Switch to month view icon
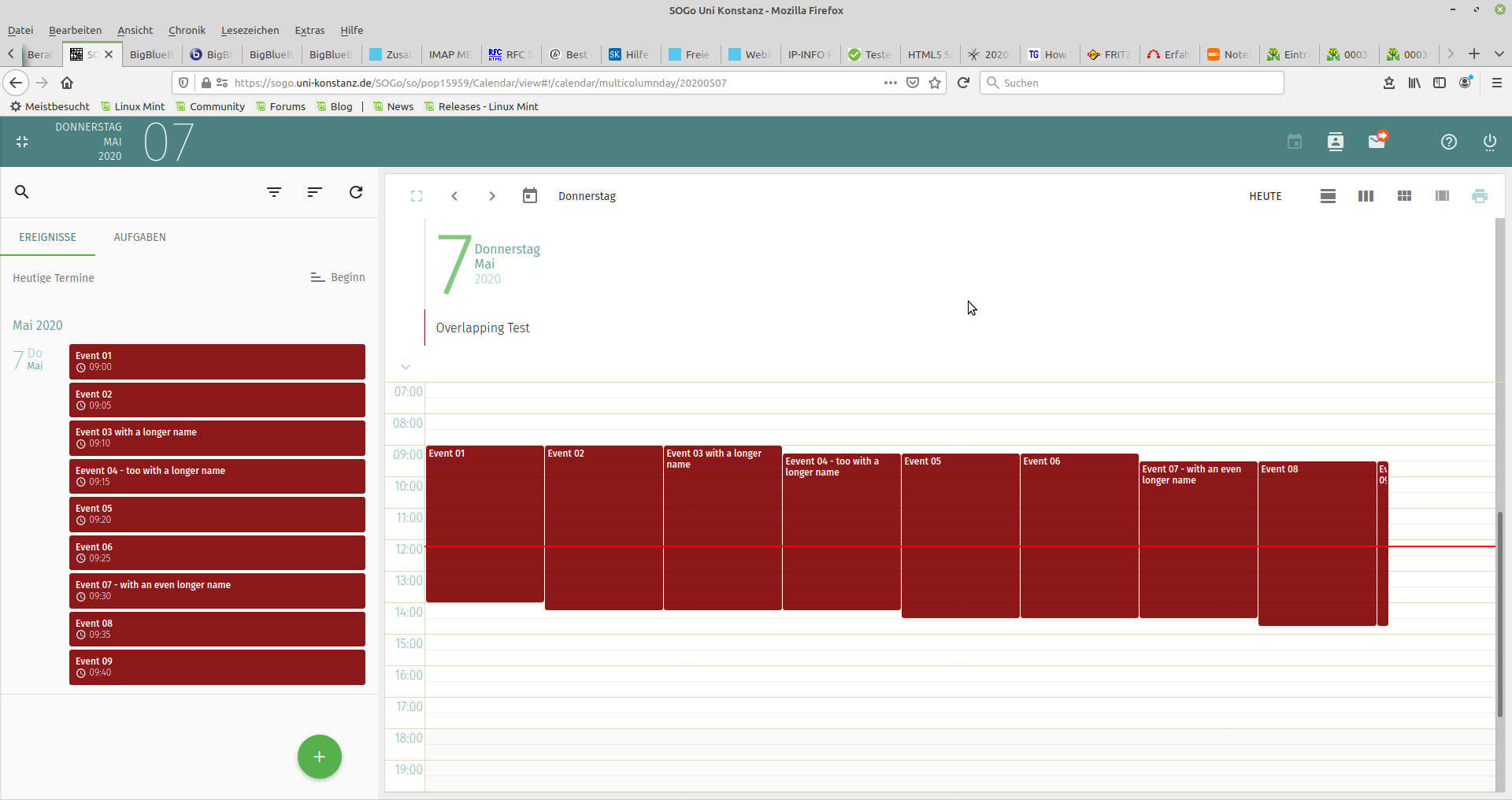Viewport: 1512px width, 800px height. 1404,196
